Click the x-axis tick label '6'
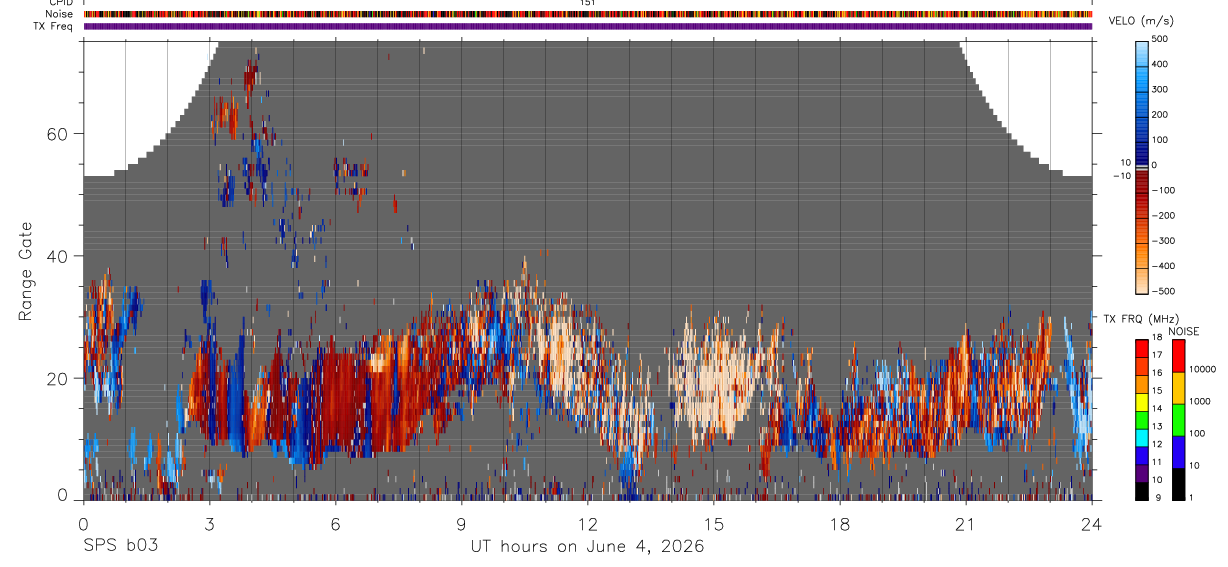This screenshot has width=1228, height=567. coord(336,523)
